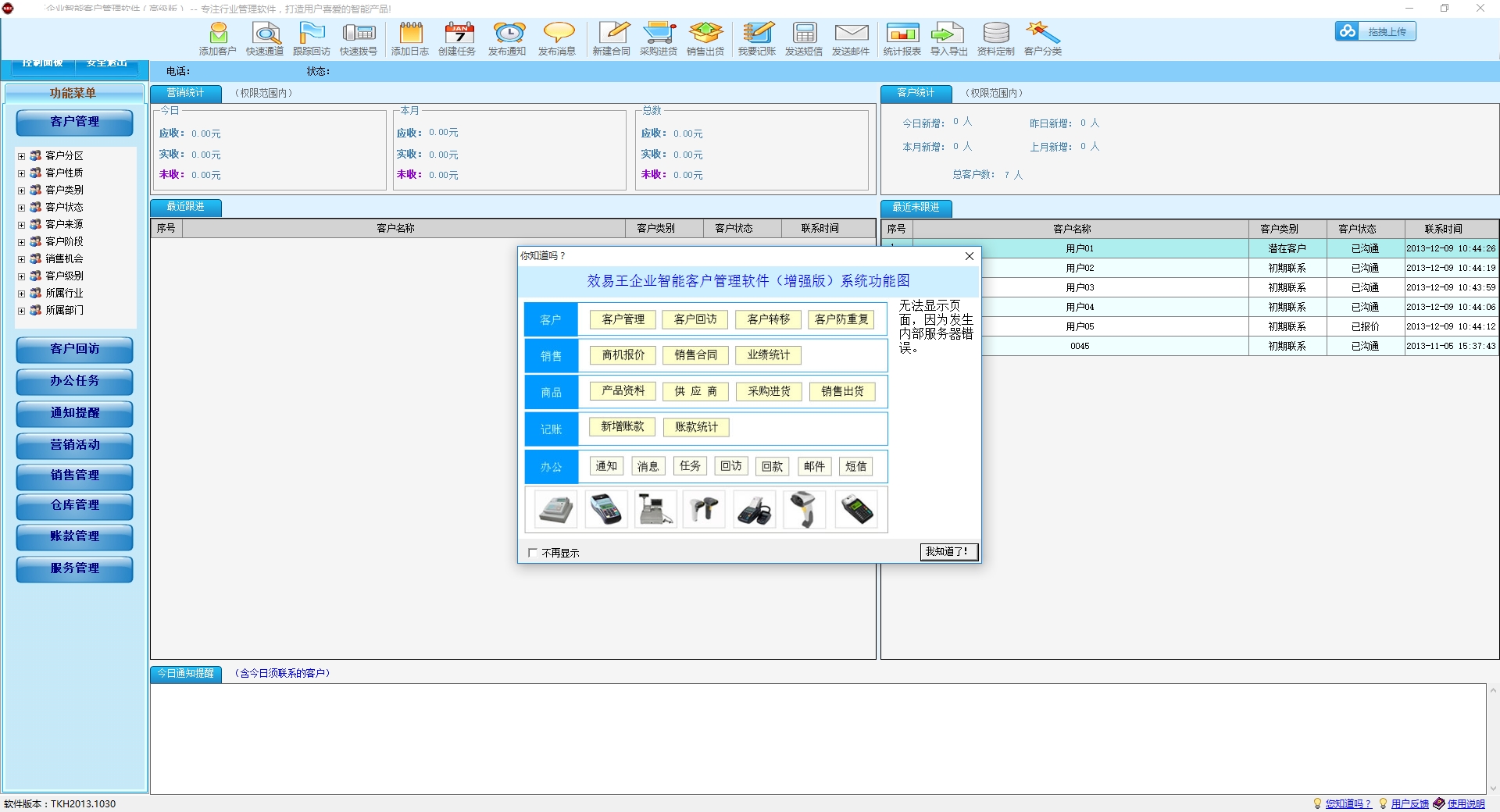Expand the 所属部门 tree node
1500x812 pixels.
[22, 311]
